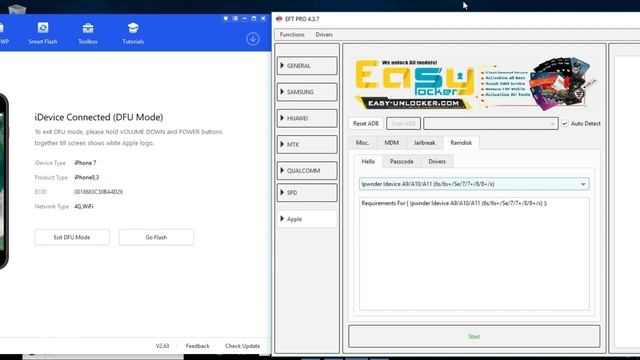
Task: Expand the HUAWEI section
Action: [x=307, y=118]
